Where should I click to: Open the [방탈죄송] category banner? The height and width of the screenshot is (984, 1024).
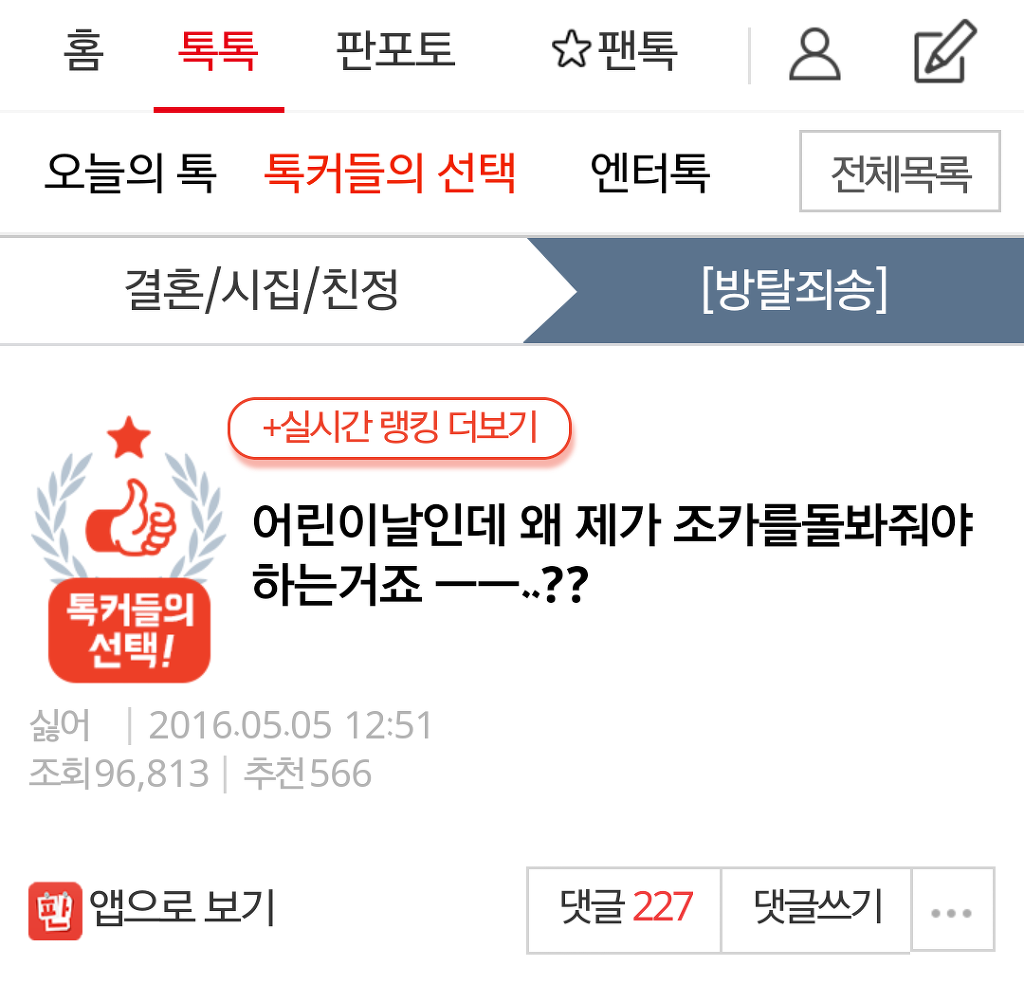tap(793, 290)
